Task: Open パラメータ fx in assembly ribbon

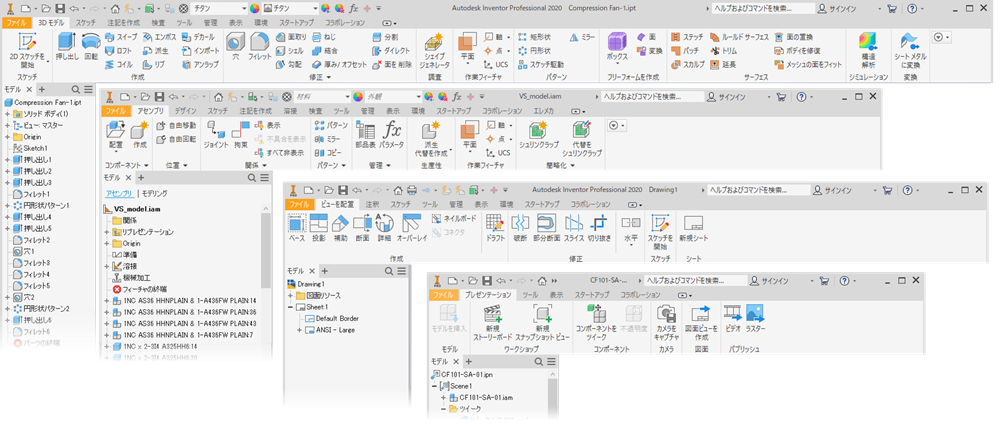Action: 392,135
